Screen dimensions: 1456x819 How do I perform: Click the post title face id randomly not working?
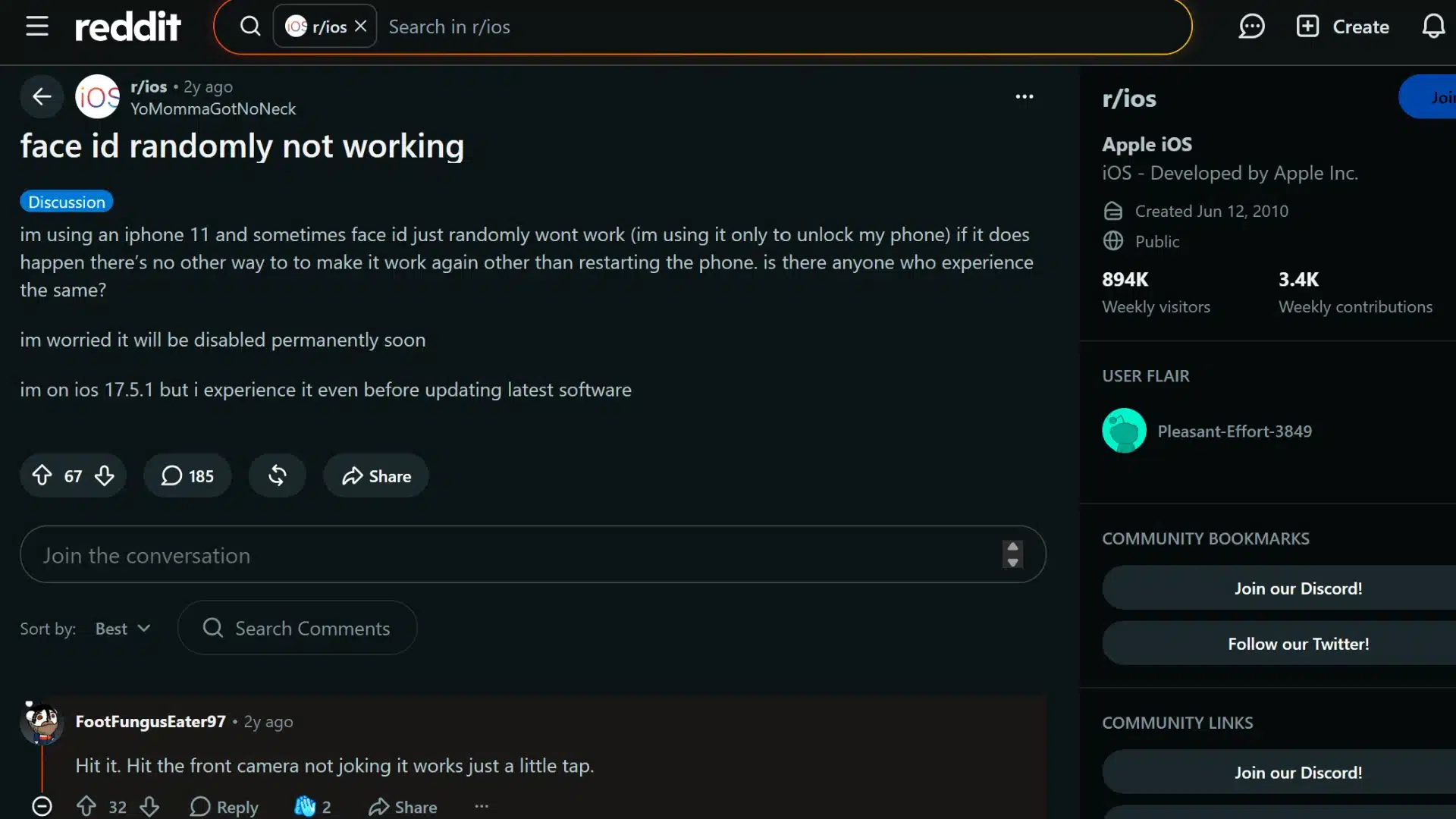click(x=242, y=146)
